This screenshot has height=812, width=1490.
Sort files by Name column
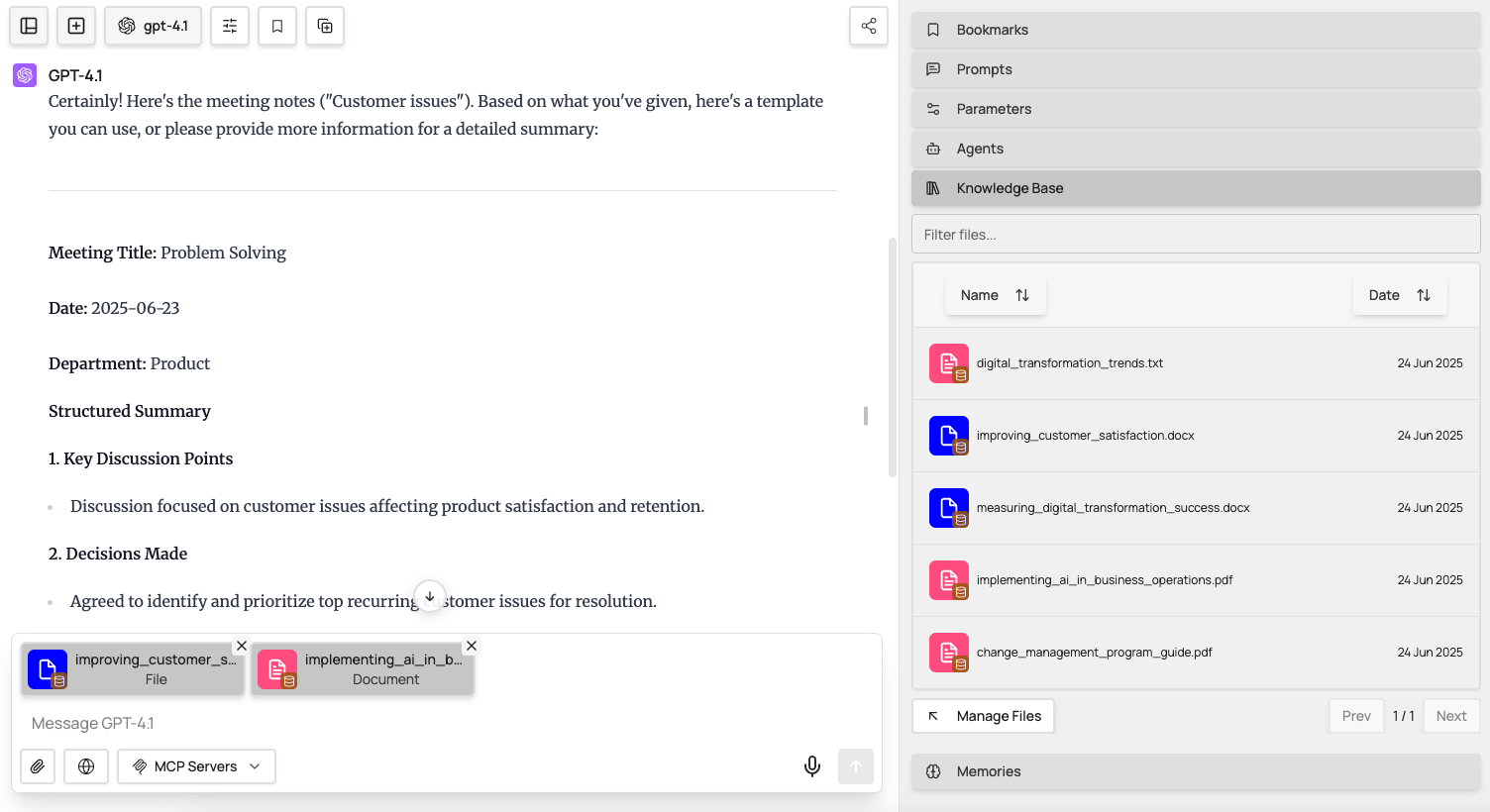coord(995,295)
